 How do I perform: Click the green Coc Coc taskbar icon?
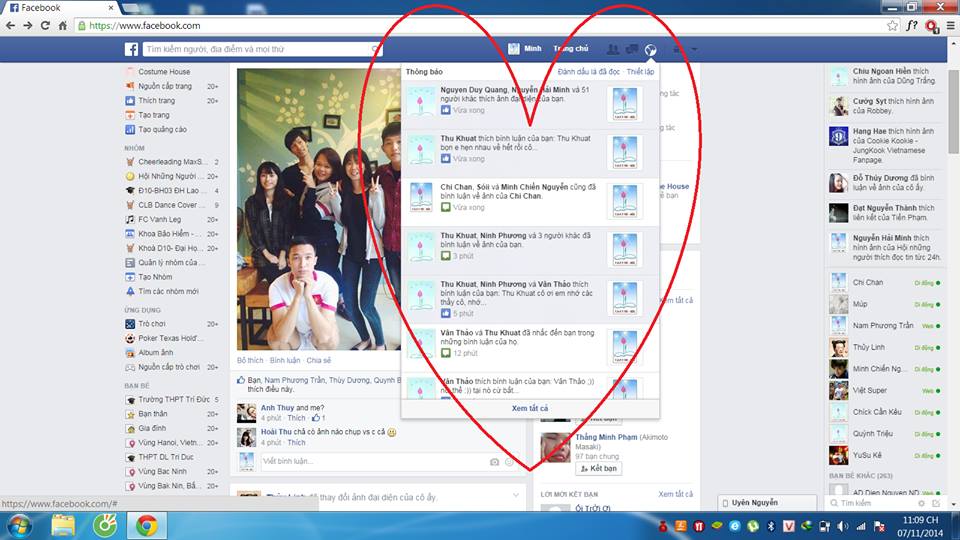pos(105,525)
